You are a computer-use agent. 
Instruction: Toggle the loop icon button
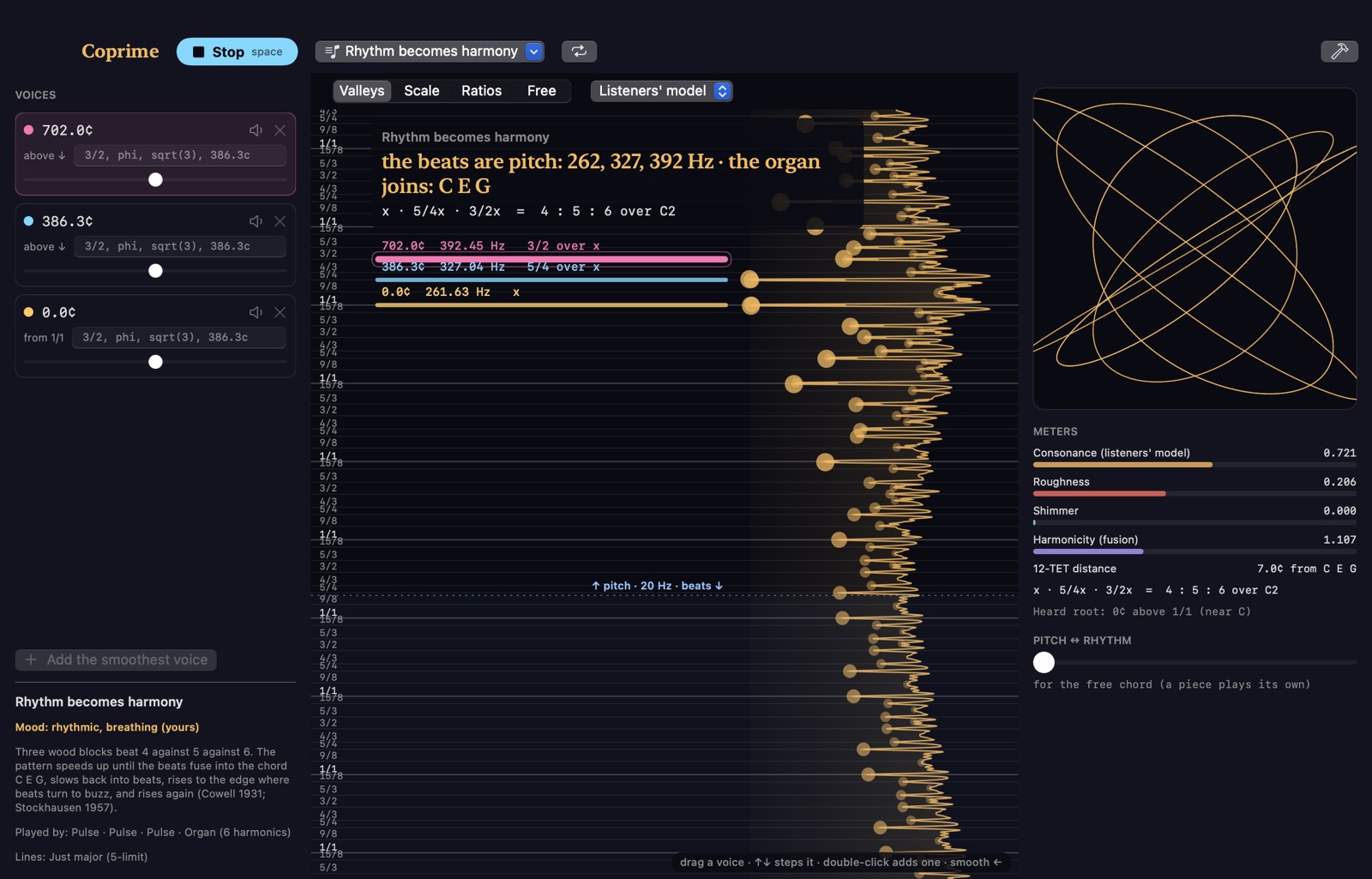point(580,51)
